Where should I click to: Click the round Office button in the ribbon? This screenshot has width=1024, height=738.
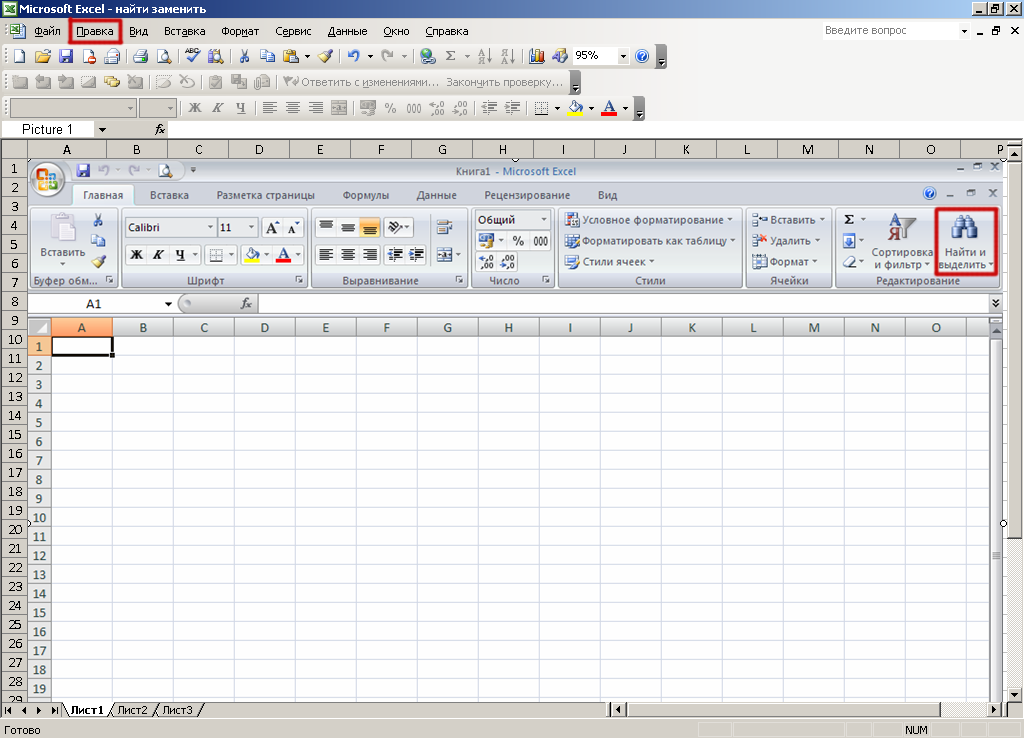coord(48,179)
